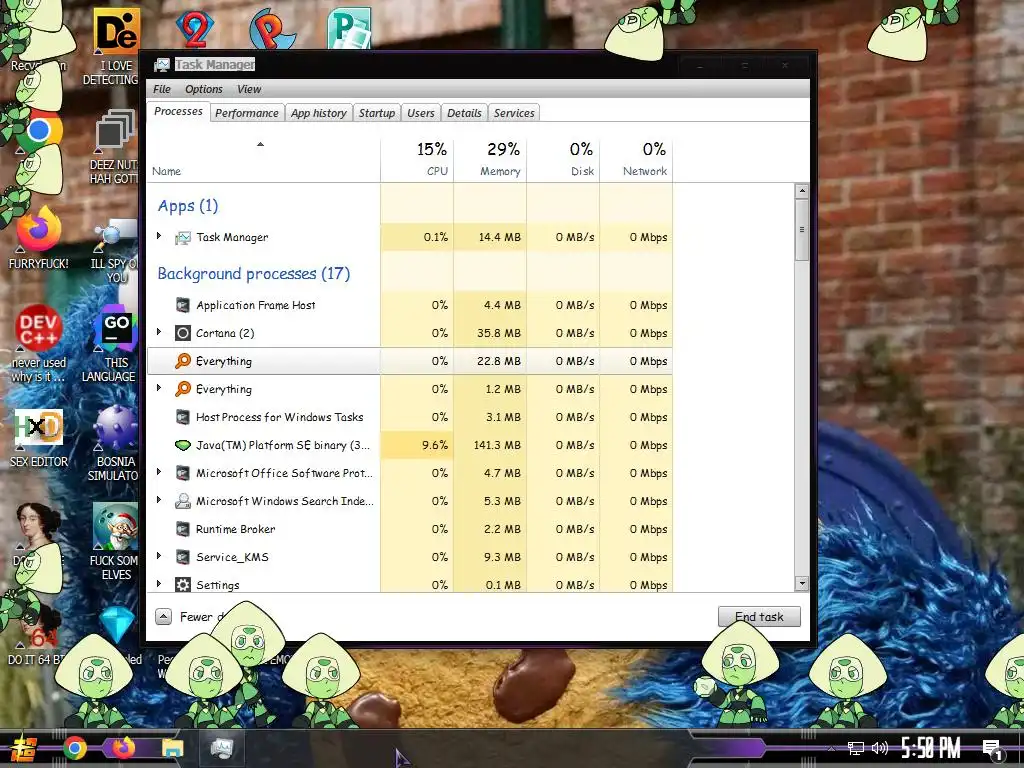Show hidden system tray icons chevron

coord(831,748)
